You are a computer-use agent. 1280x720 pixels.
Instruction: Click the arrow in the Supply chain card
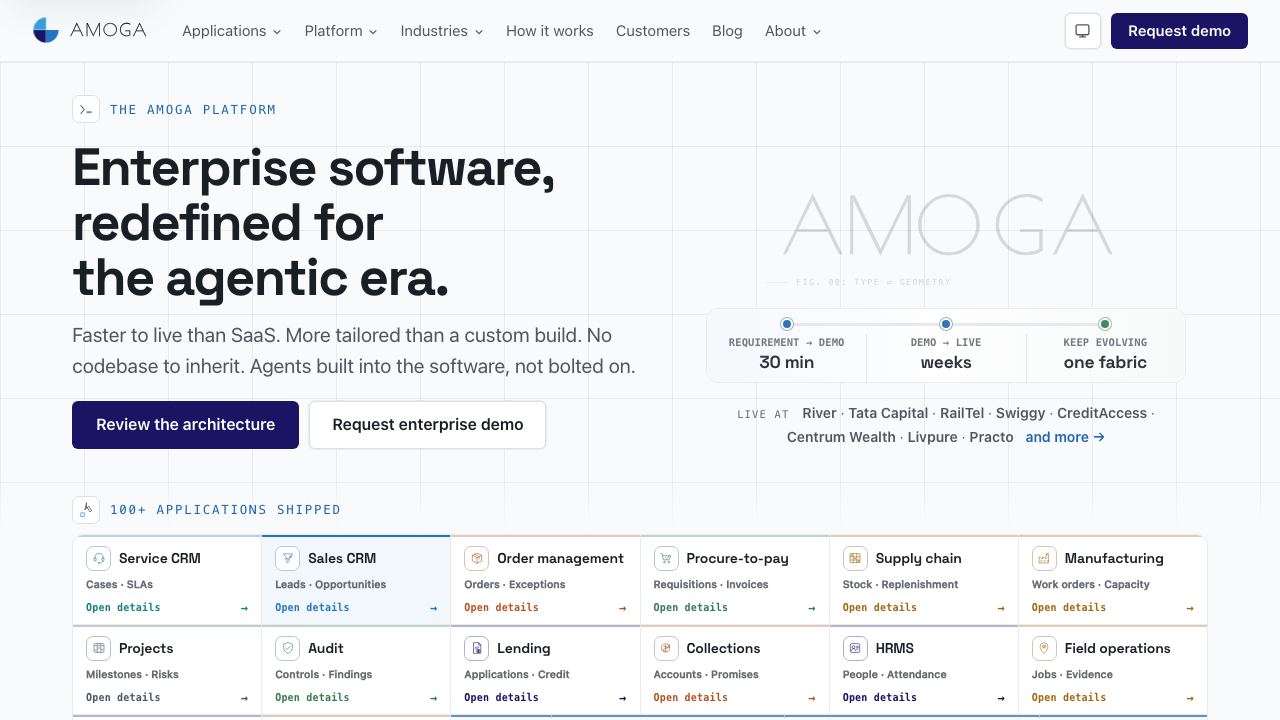(1001, 608)
